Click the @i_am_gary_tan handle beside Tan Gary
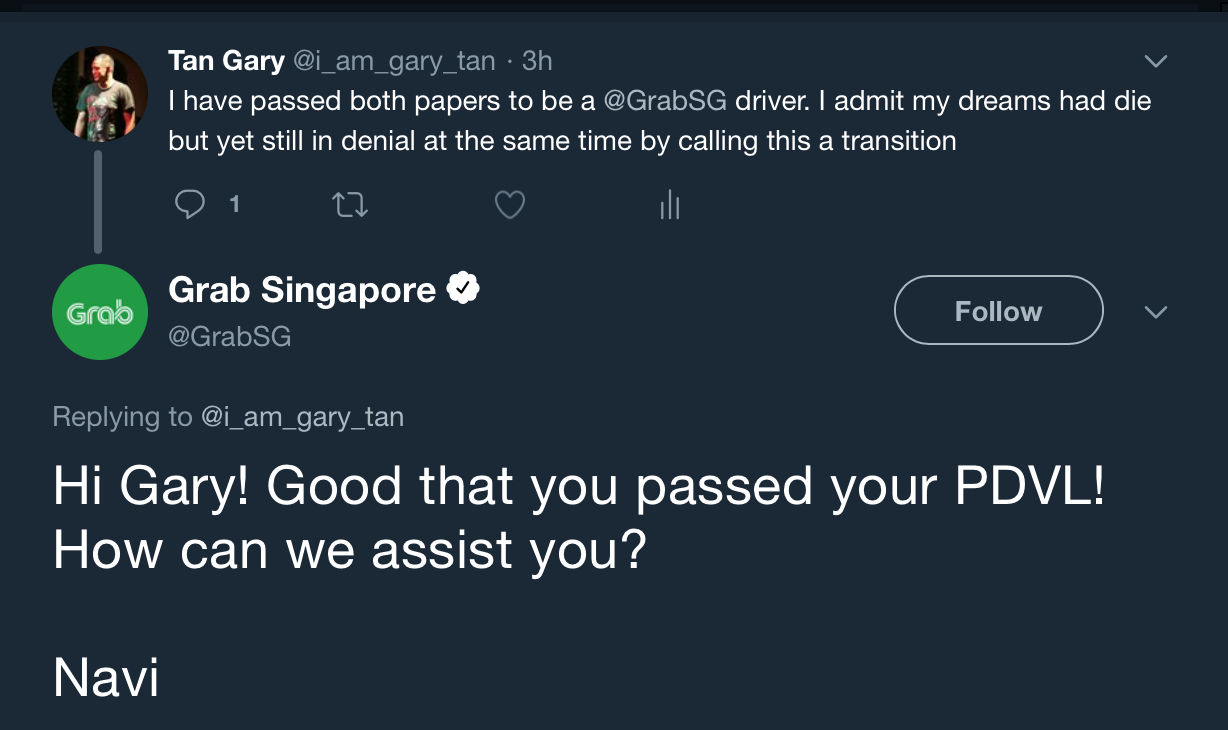 click(x=393, y=62)
